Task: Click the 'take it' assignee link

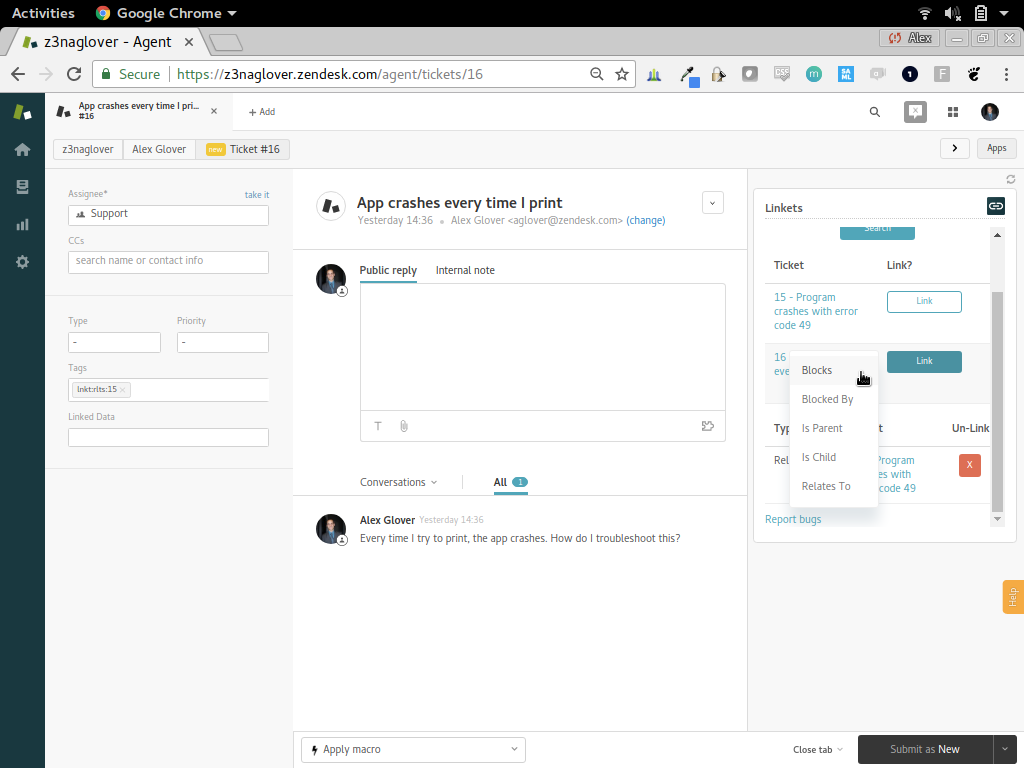Action: coord(256,195)
